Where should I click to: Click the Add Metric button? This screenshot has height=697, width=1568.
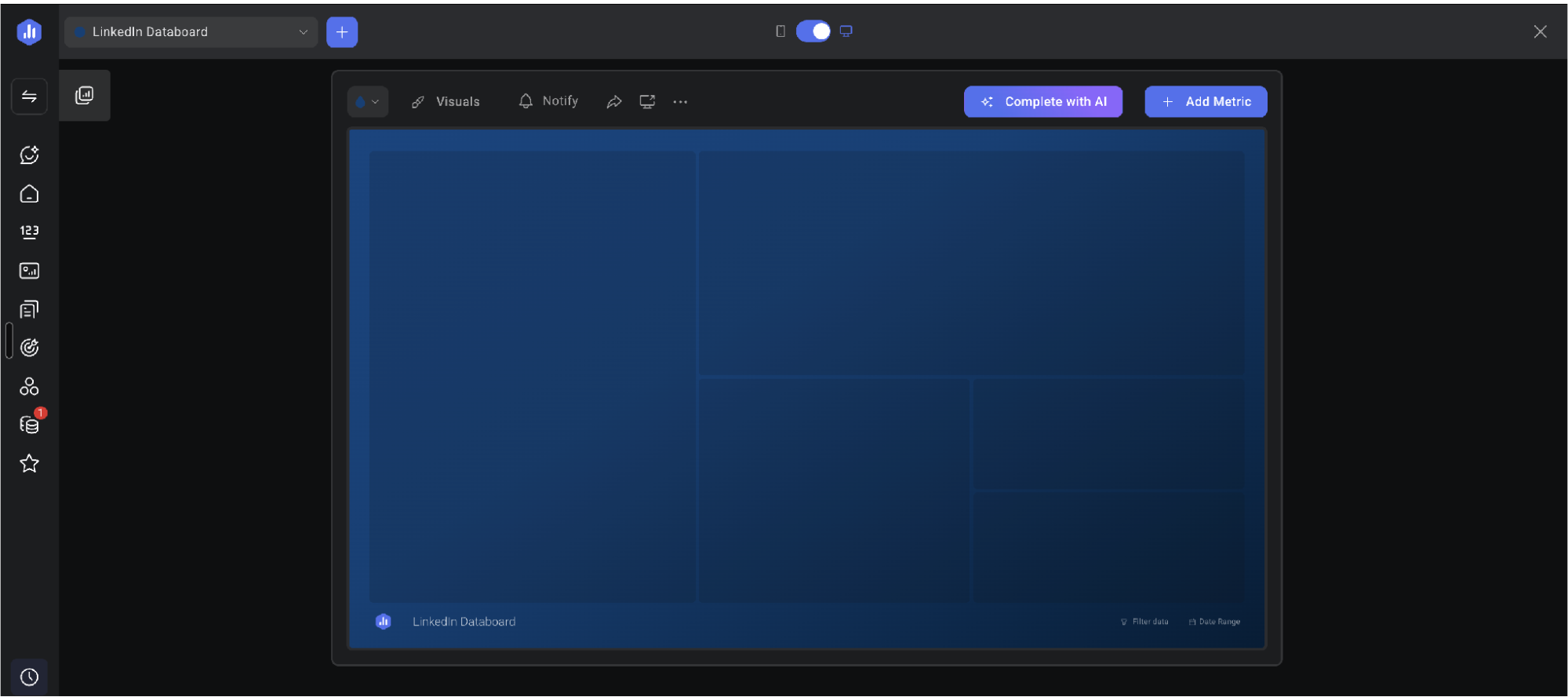[1206, 102]
